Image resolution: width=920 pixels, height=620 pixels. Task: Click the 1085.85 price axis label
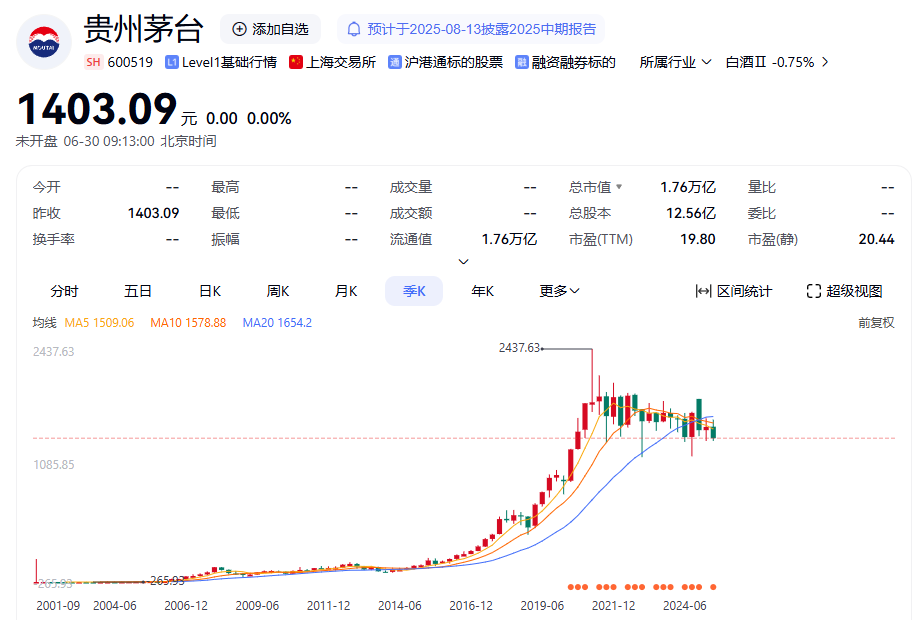click(54, 465)
